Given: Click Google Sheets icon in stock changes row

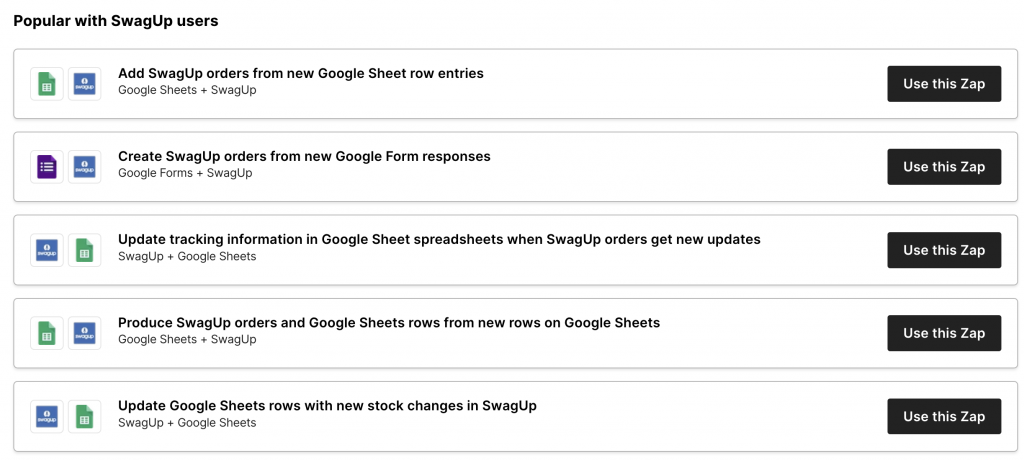Looking at the screenshot, I should (85, 416).
